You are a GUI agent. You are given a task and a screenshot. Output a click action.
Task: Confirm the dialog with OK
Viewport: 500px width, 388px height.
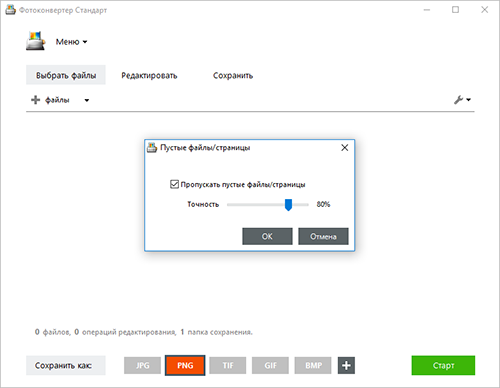[x=267, y=236]
